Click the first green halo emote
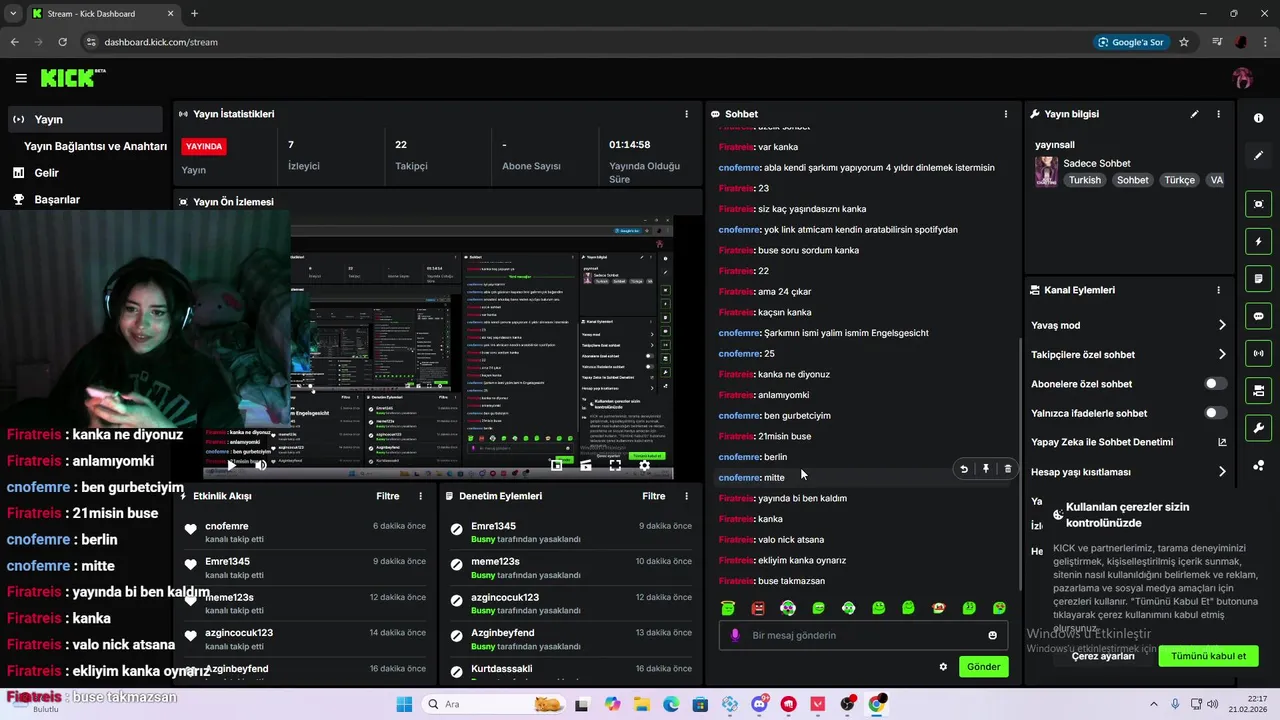The image size is (1280, 720). [x=728, y=608]
